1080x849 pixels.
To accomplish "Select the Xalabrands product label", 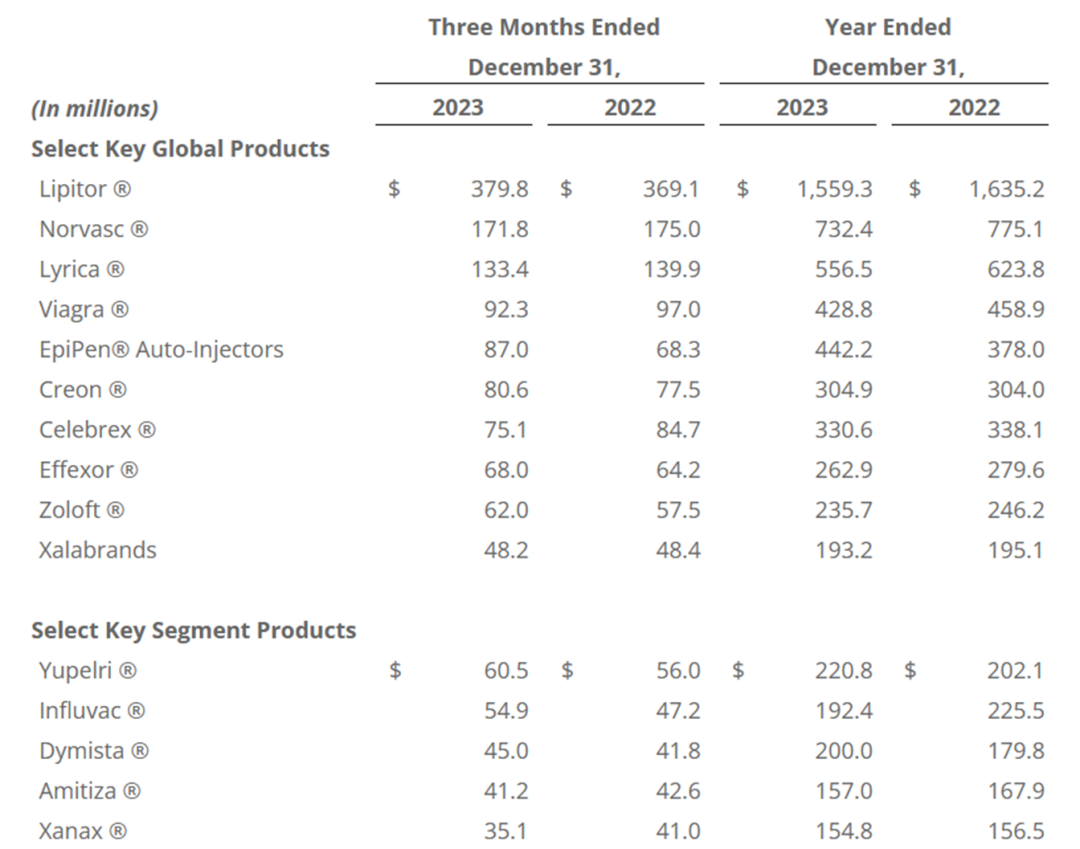I will [98, 550].
